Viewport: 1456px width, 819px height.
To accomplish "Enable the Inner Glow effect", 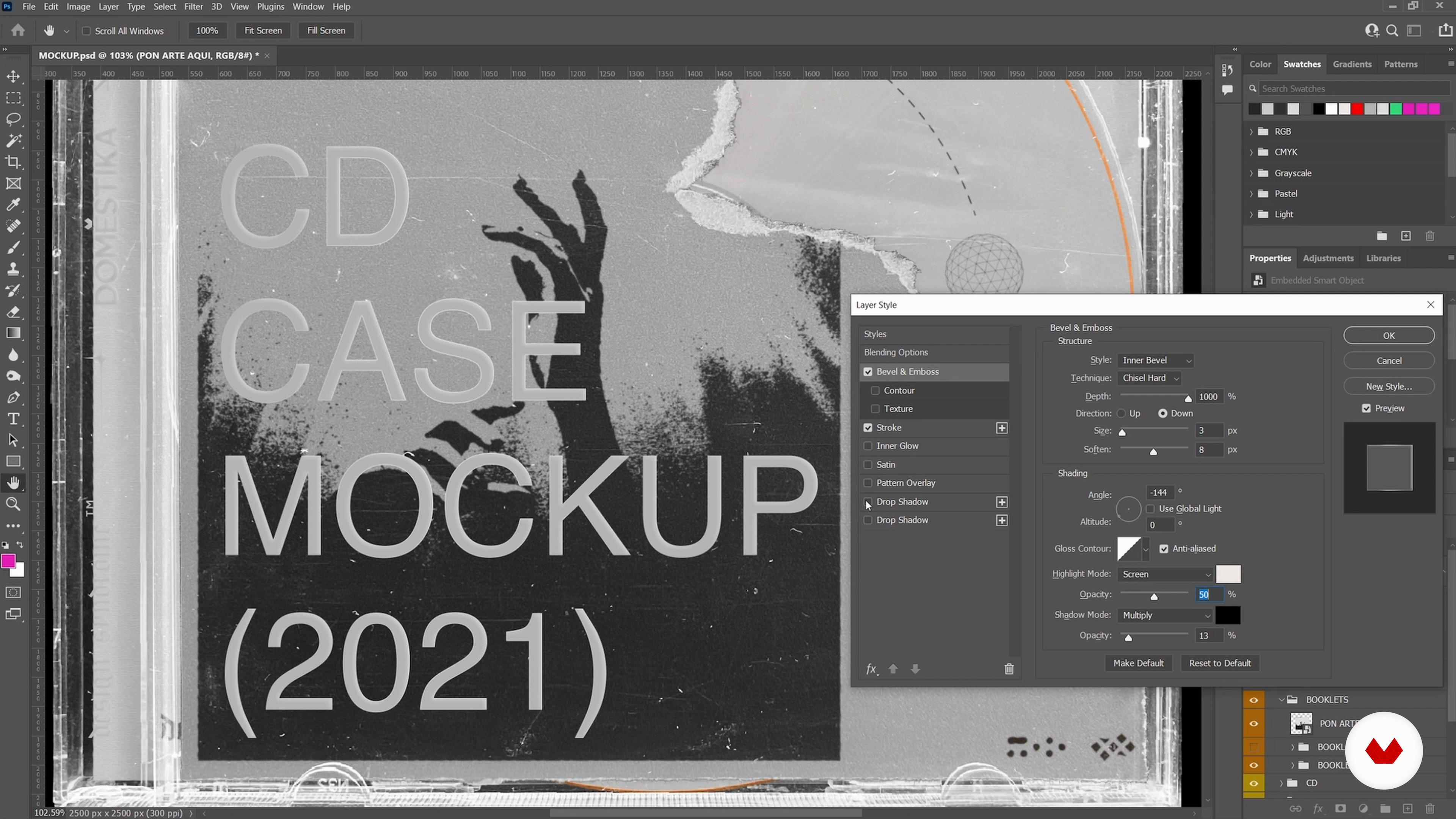I will pos(868,446).
